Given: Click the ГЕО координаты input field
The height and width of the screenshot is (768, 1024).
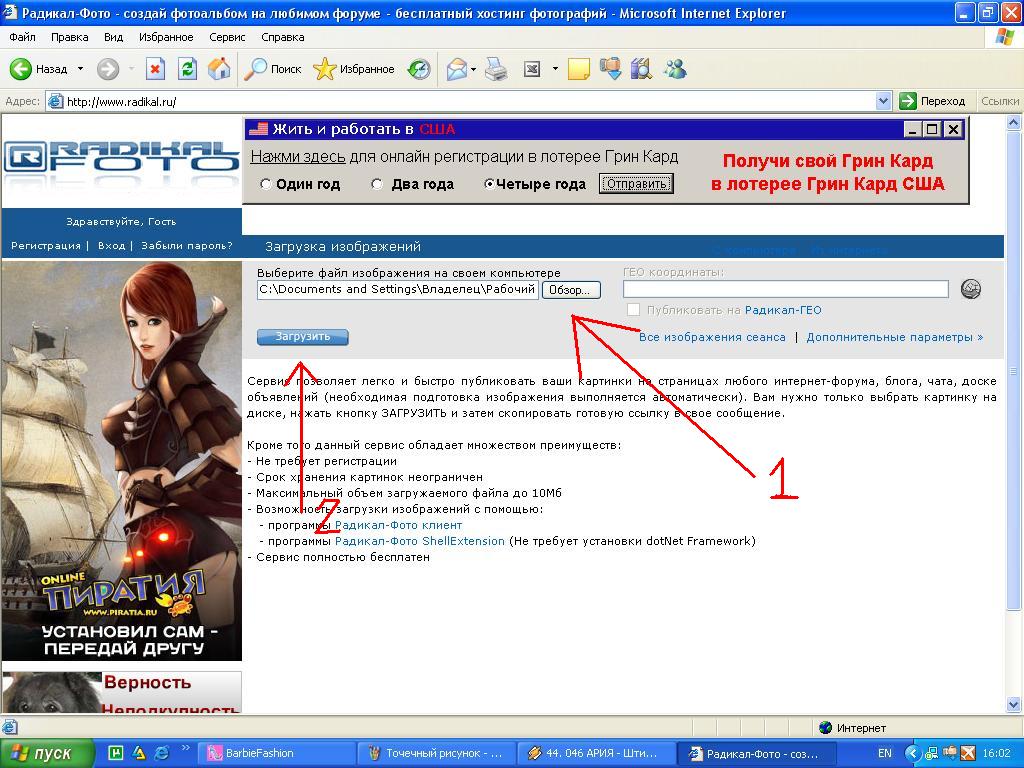Looking at the screenshot, I should [786, 289].
